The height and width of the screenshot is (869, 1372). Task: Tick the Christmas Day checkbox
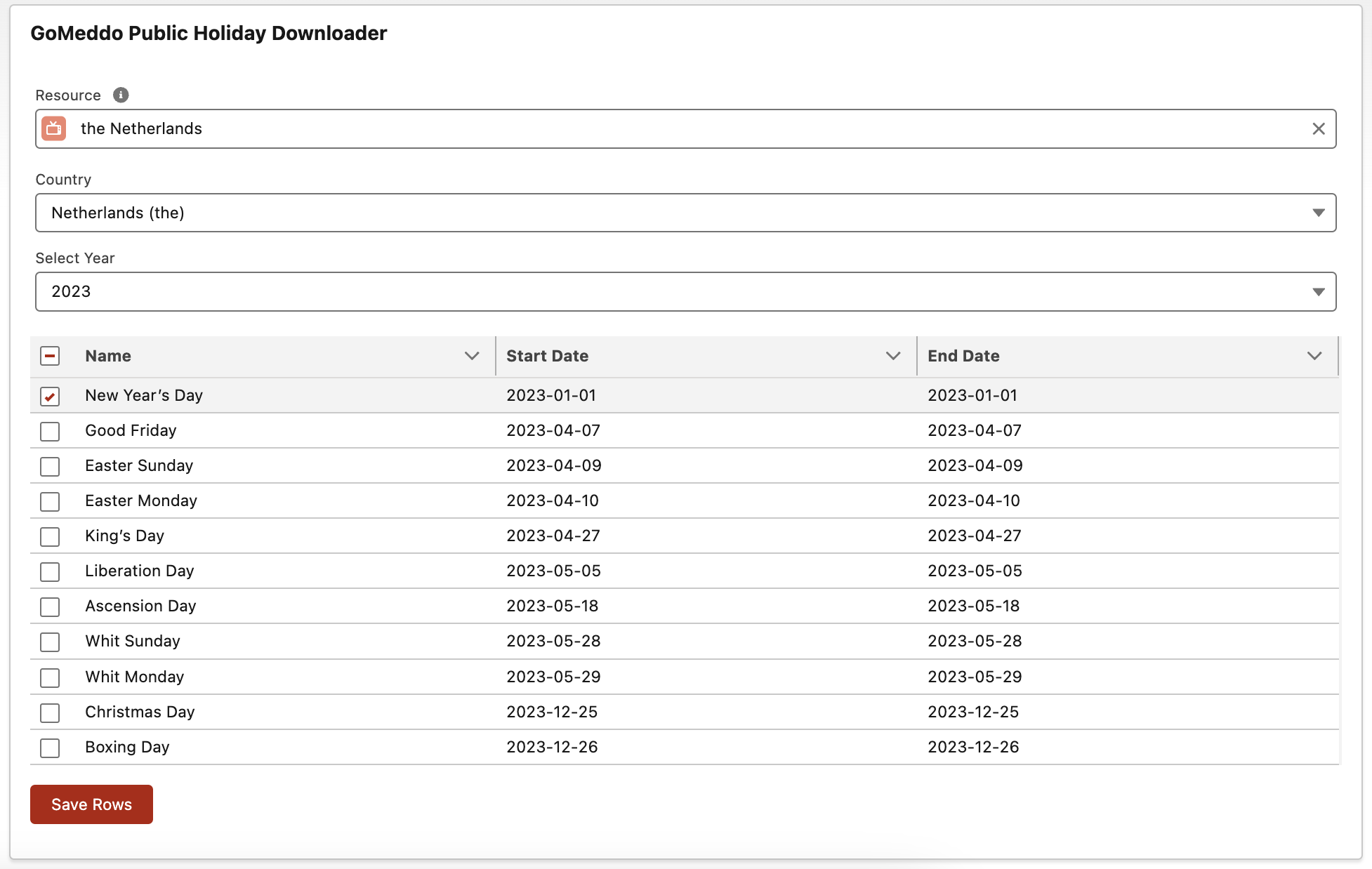coord(50,712)
